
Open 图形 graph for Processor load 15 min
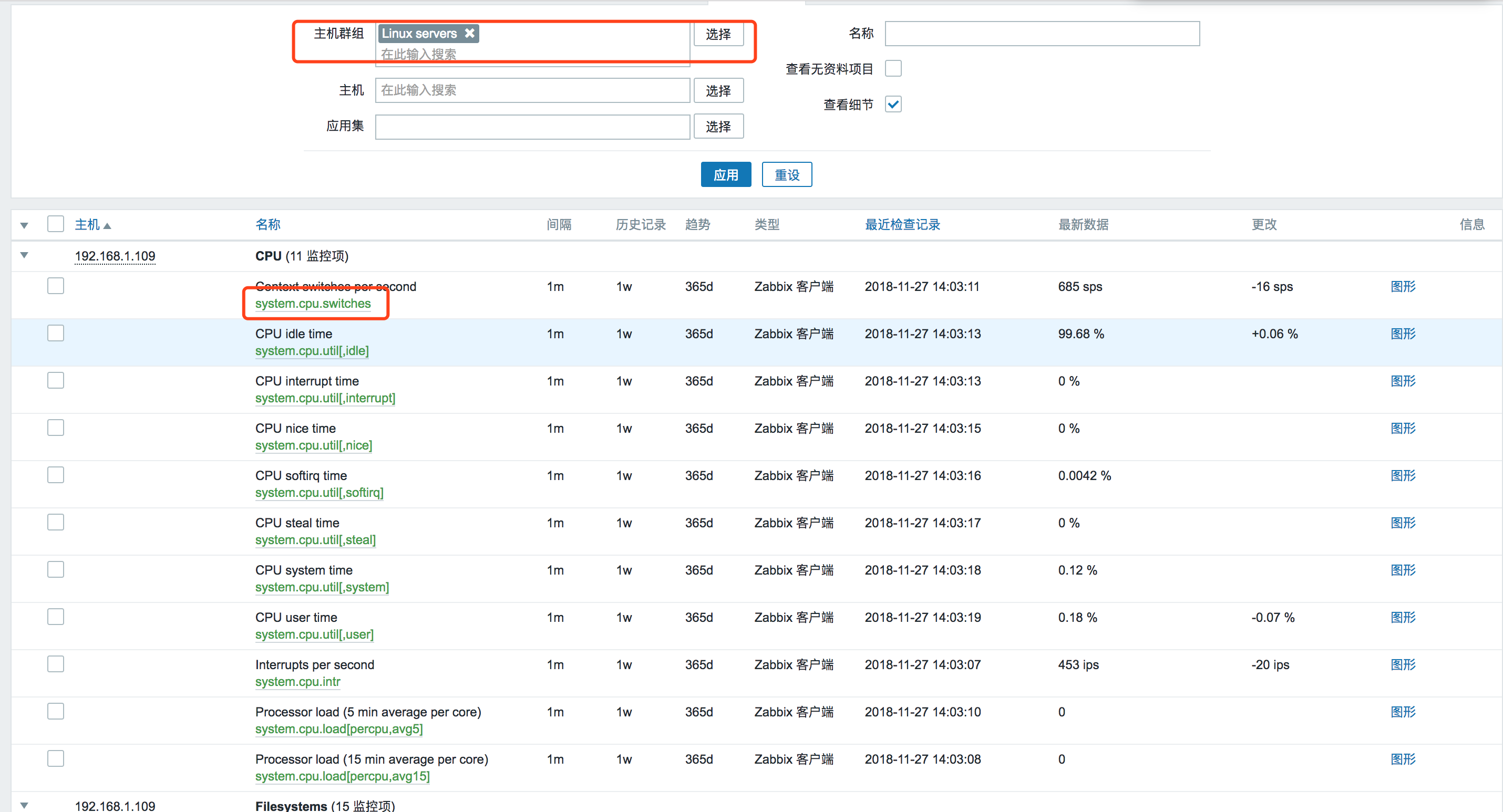[x=1403, y=759]
